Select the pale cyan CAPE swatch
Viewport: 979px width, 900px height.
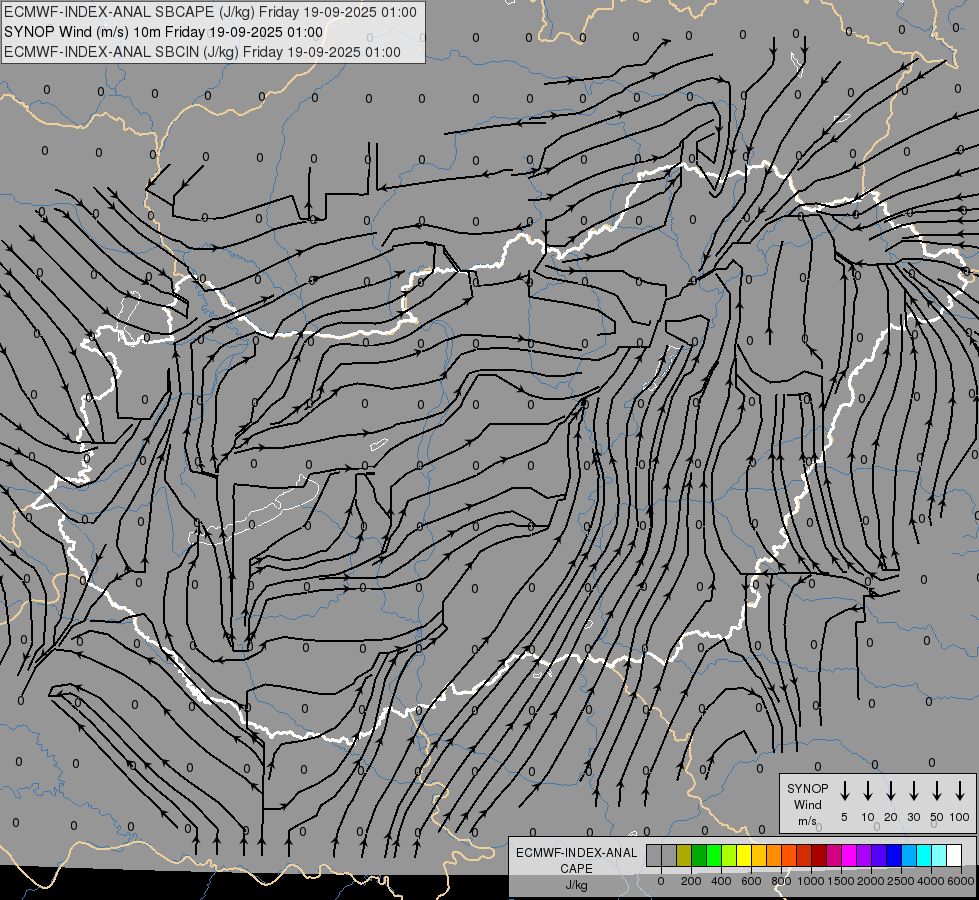point(938,855)
